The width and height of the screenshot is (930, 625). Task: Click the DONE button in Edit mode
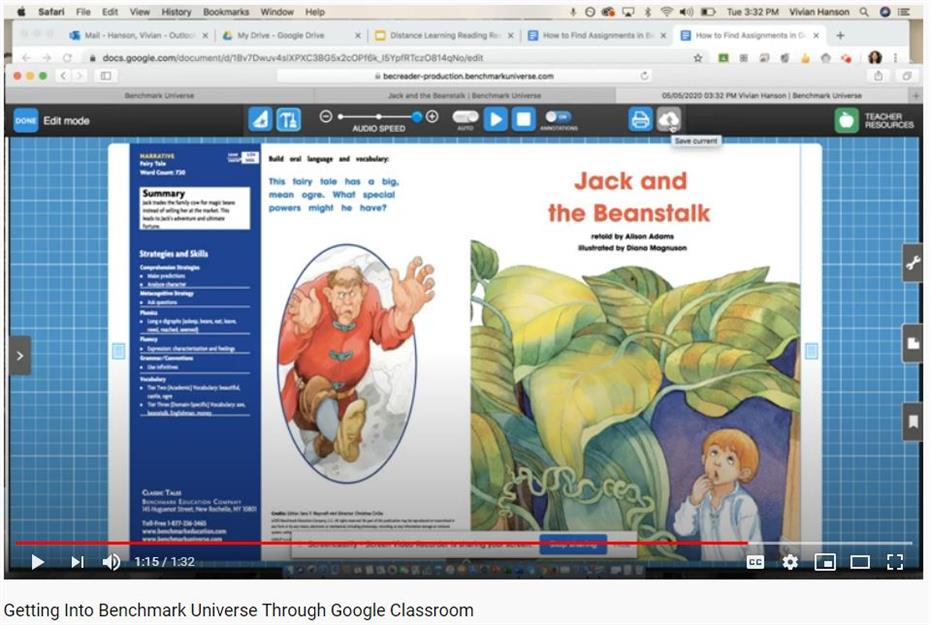coord(26,120)
